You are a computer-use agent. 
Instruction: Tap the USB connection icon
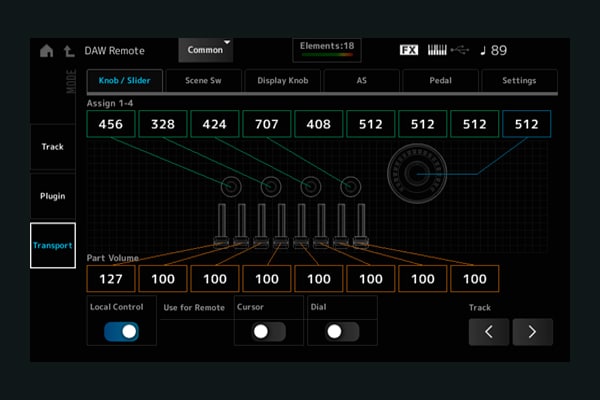pyautogui.click(x=460, y=50)
